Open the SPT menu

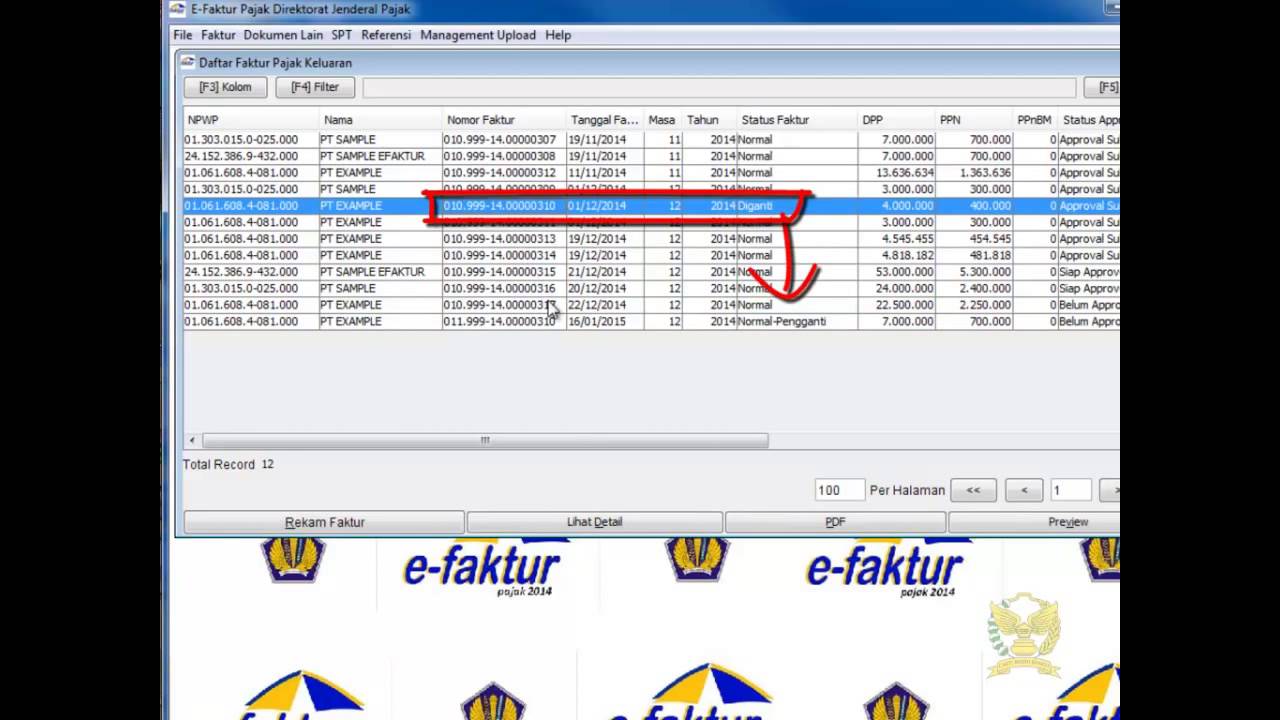point(342,35)
